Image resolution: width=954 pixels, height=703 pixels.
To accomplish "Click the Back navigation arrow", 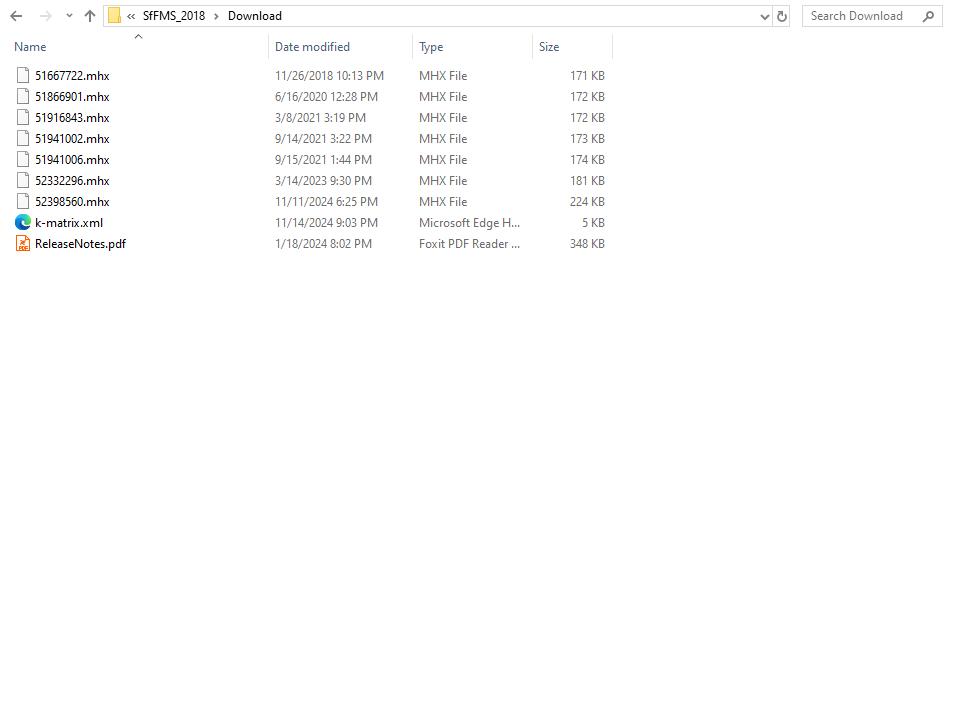I will (15, 15).
